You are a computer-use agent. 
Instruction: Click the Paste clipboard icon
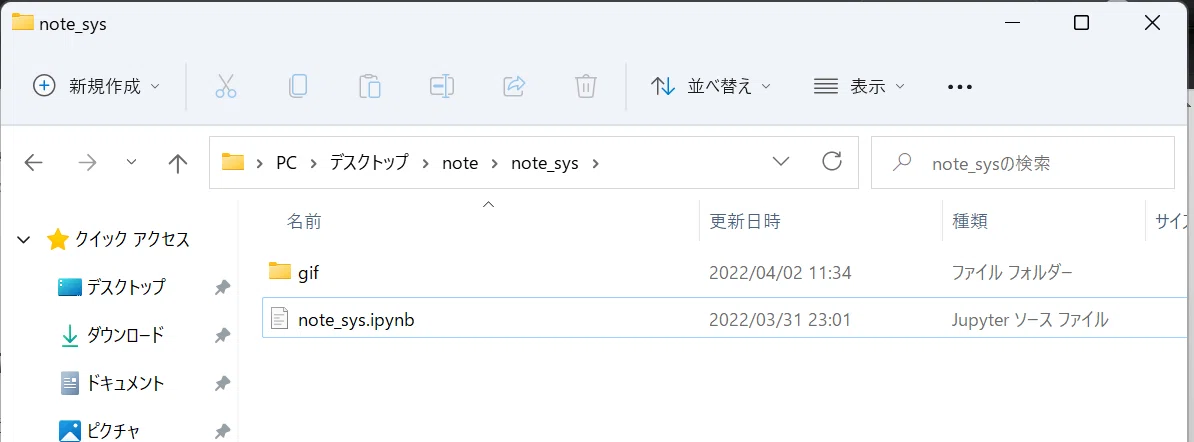click(370, 86)
